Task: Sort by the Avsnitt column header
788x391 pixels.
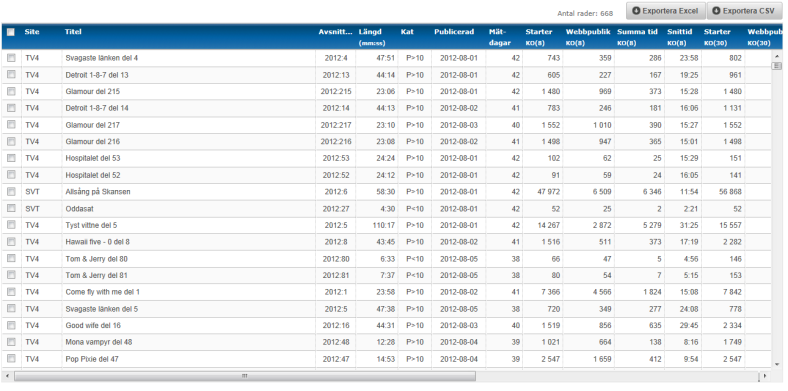Action: coord(336,32)
